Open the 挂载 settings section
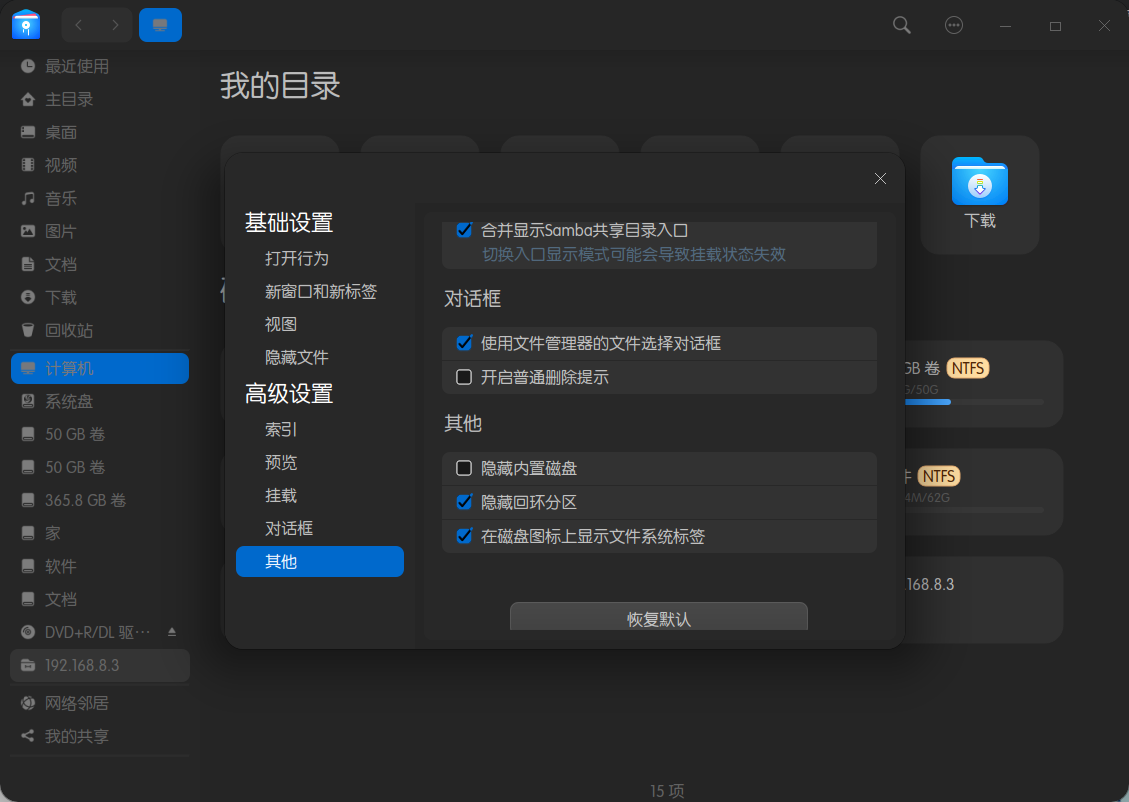Image resolution: width=1129 pixels, height=802 pixels. tap(281, 495)
